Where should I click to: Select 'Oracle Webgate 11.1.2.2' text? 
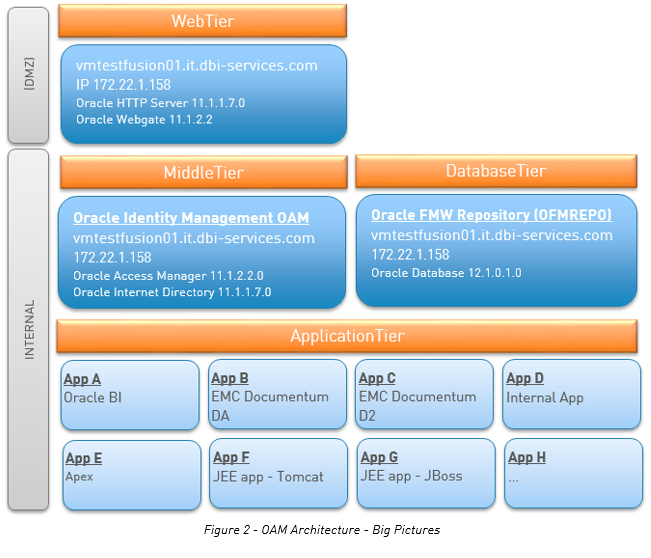click(144, 120)
